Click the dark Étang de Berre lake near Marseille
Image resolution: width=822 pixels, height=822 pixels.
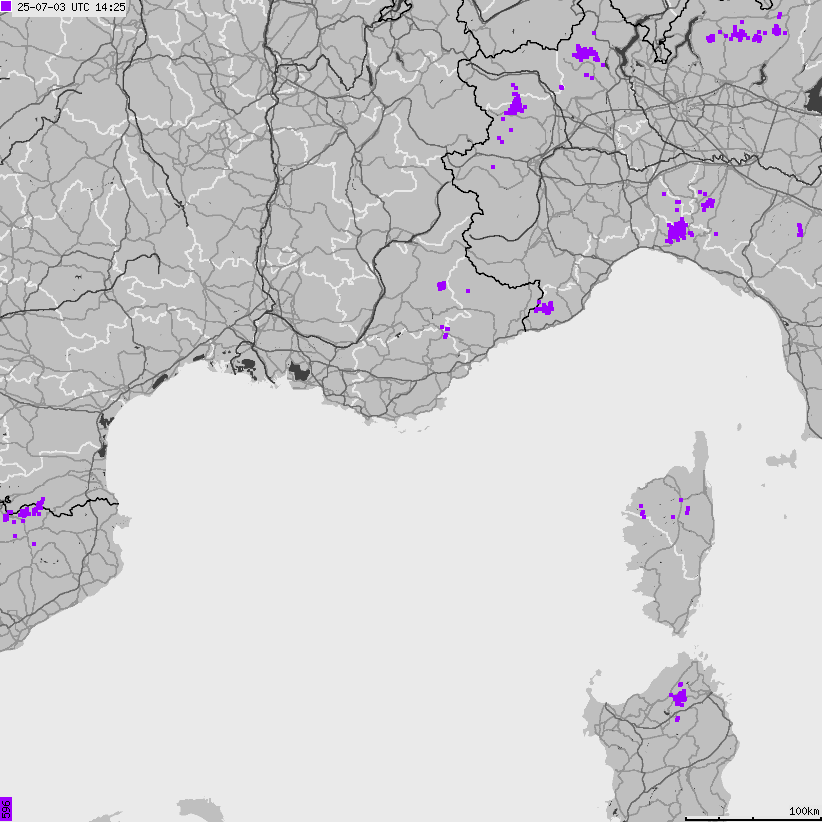tap(300, 373)
